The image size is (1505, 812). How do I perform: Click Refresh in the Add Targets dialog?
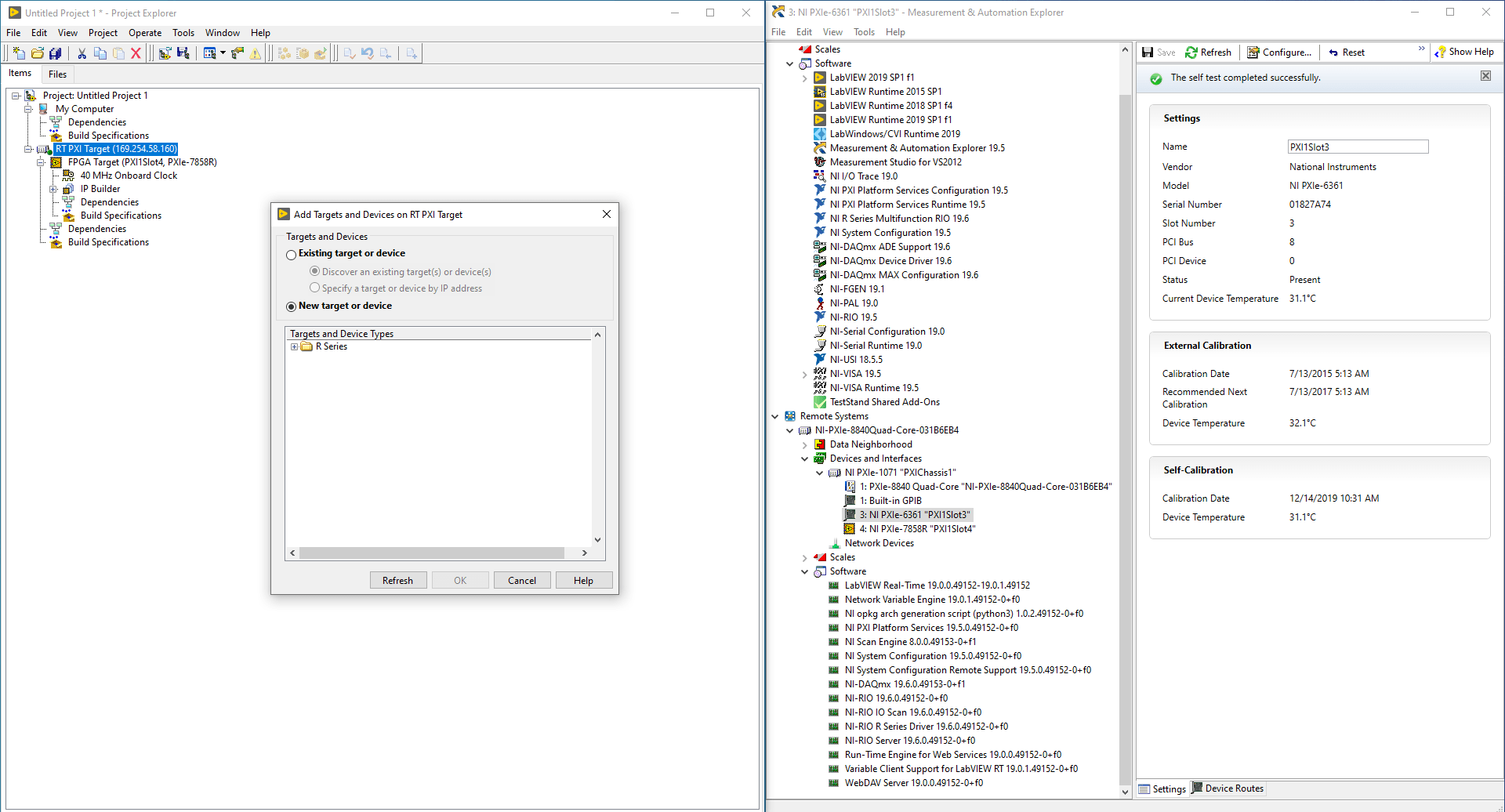pos(397,581)
